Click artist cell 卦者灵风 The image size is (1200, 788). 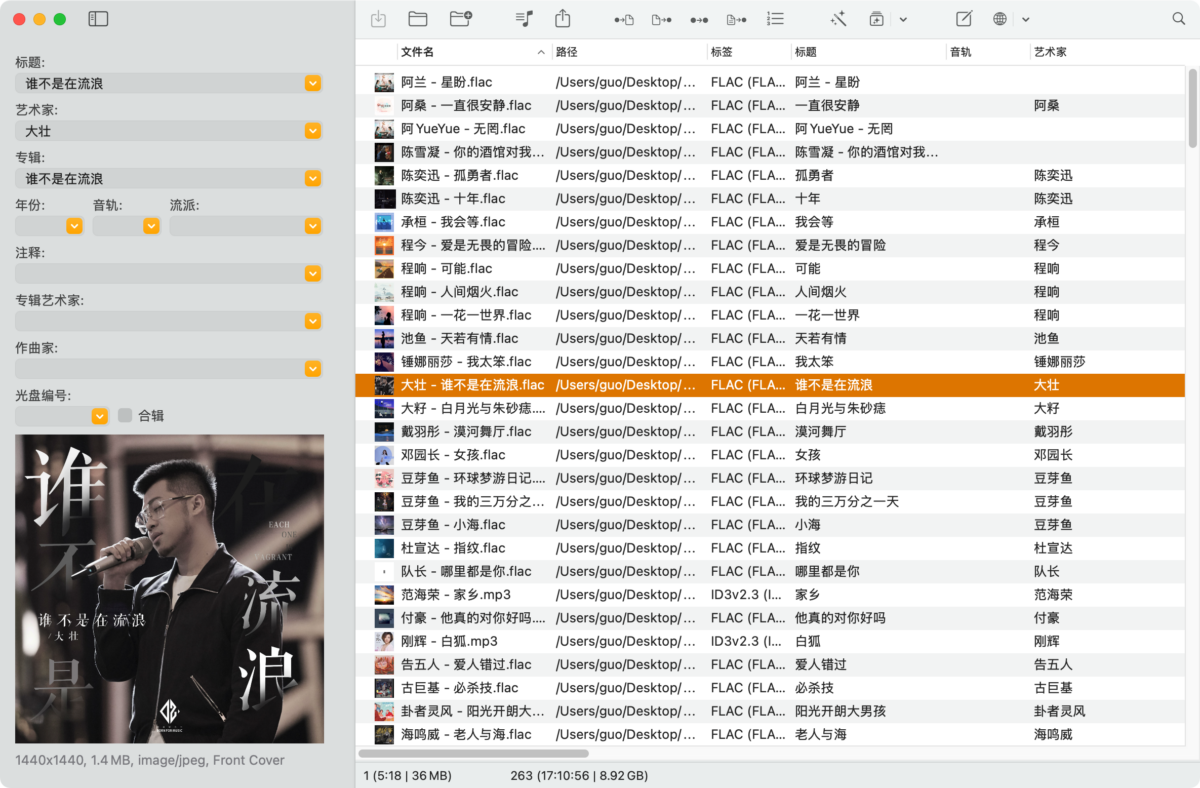pos(1059,711)
